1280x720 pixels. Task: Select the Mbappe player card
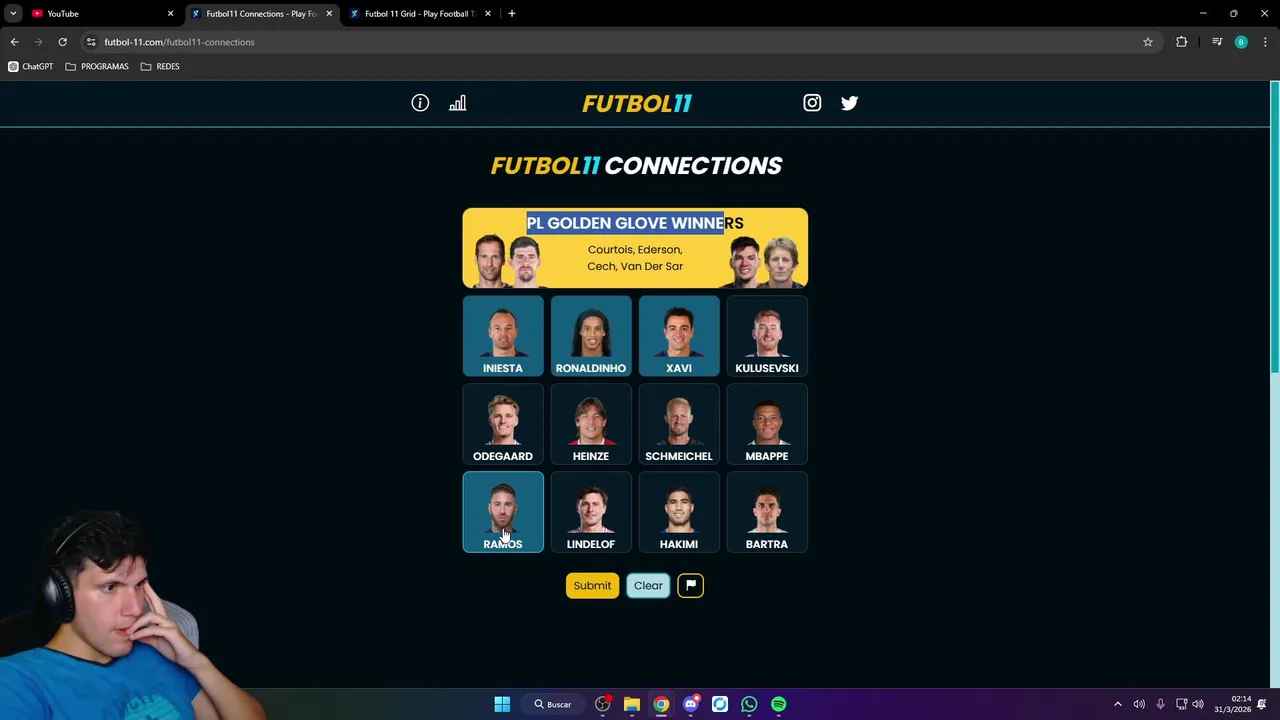[767, 424]
